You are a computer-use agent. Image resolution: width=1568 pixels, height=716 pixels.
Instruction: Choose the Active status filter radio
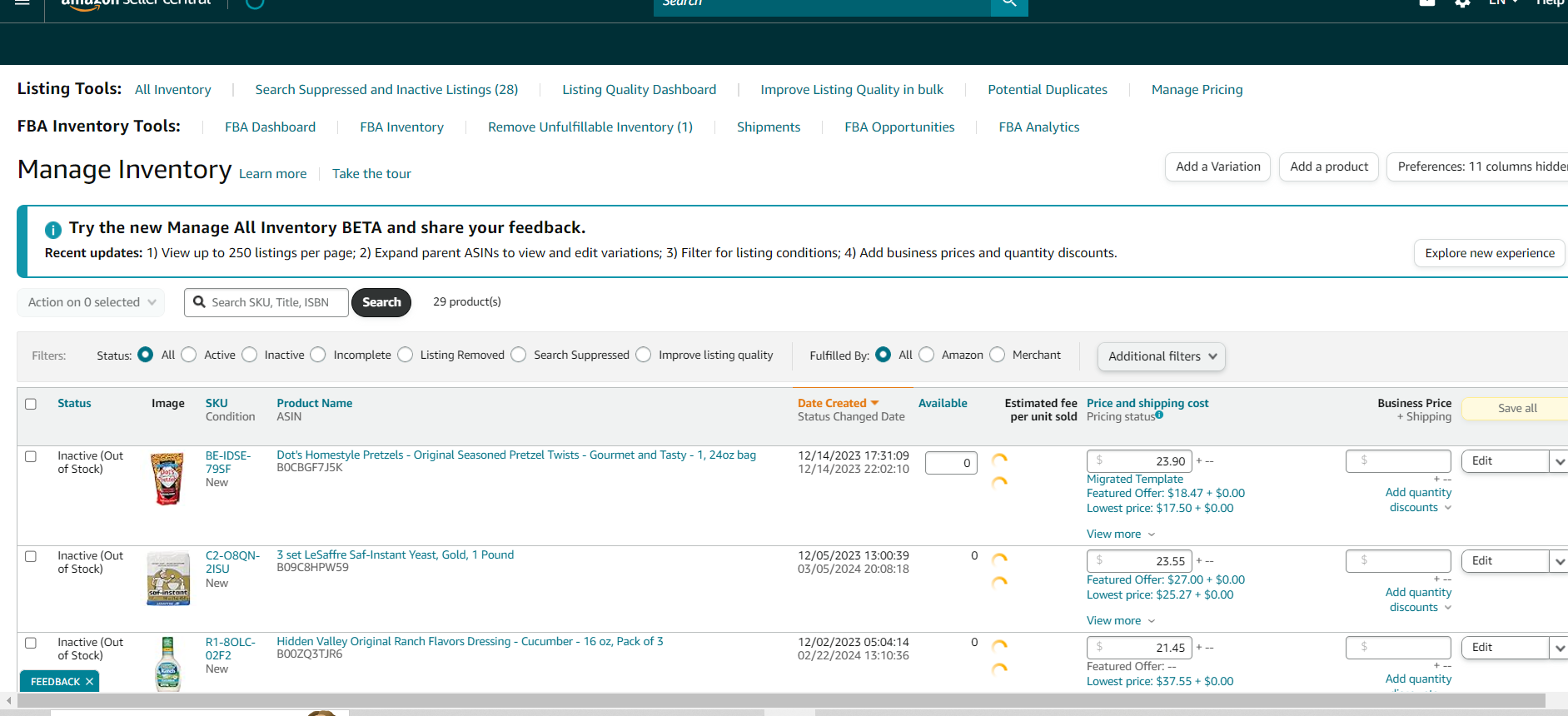[x=189, y=355]
